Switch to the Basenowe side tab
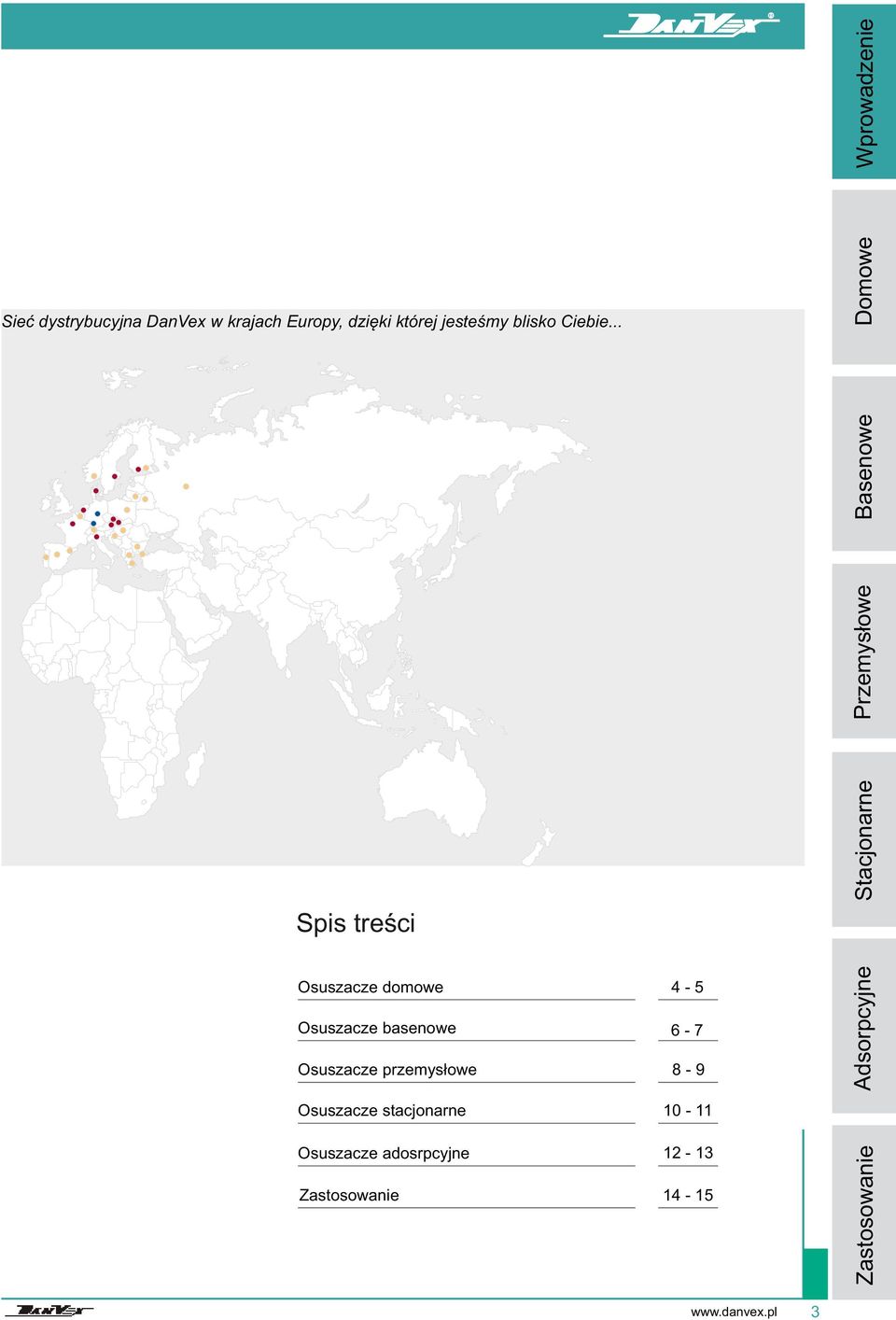This screenshot has height=1320, width=896. (864, 465)
